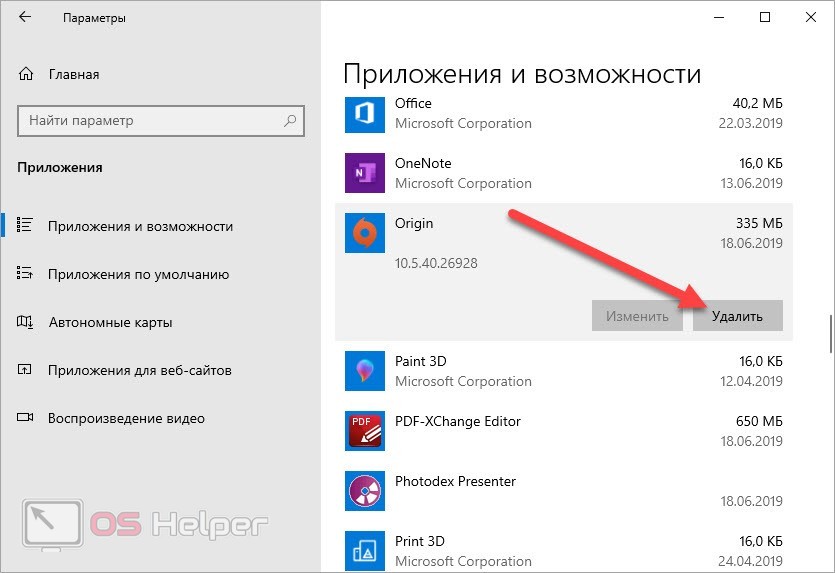
Task: Open Приложения и возможности section
Action: tap(141, 227)
